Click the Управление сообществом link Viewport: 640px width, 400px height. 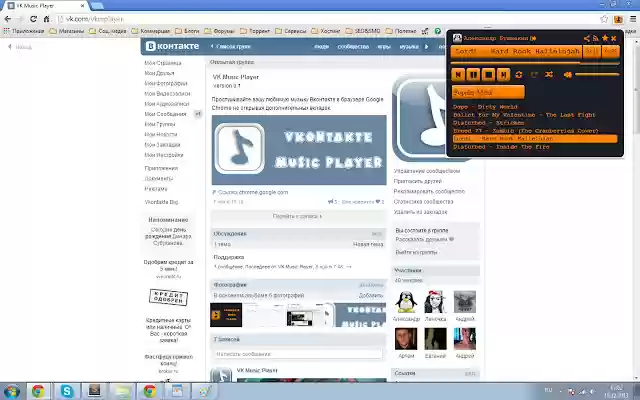point(427,171)
